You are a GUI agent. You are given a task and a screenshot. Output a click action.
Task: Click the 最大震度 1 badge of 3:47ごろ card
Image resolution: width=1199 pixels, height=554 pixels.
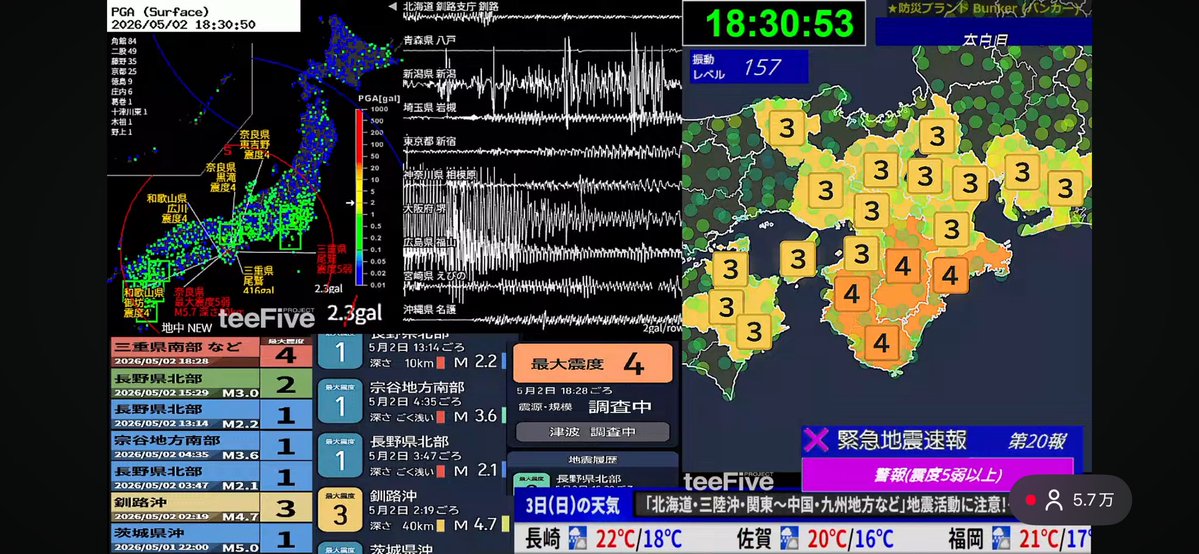pos(340,455)
